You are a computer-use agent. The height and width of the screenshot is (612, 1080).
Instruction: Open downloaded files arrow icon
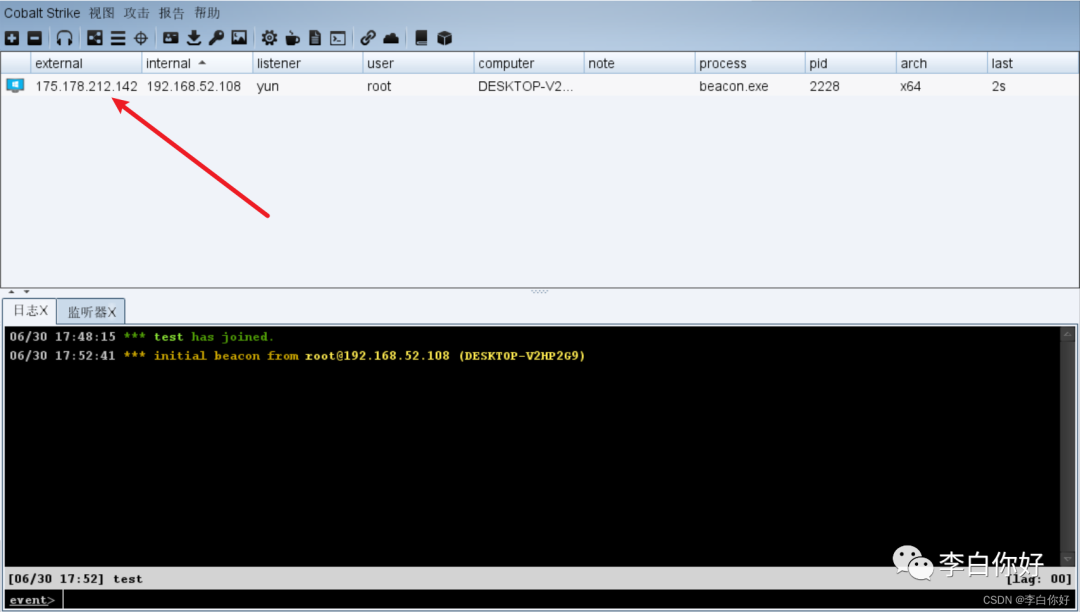coord(194,38)
